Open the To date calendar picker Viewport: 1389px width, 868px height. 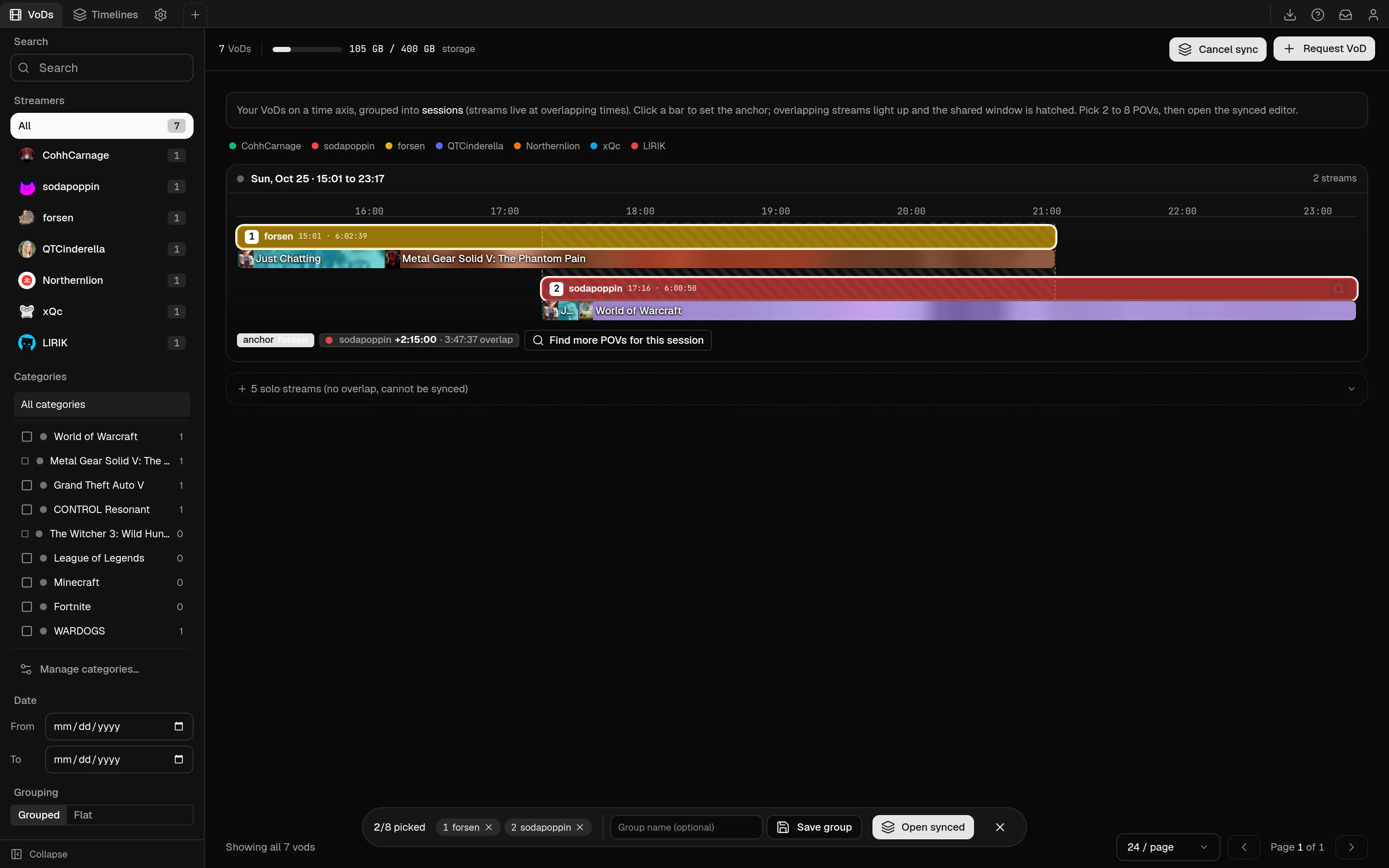click(178, 759)
